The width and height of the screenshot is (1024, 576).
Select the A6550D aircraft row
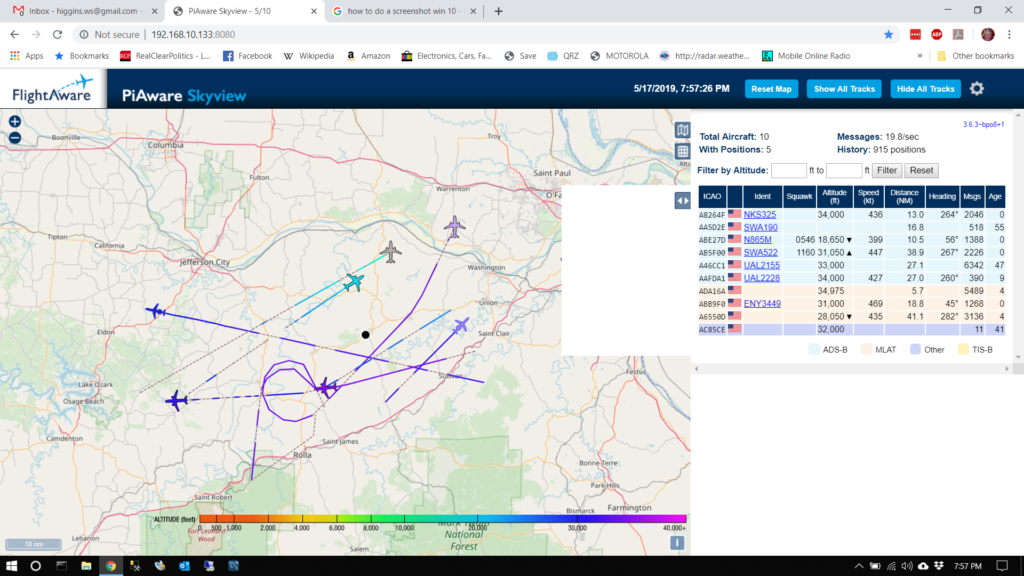pos(852,316)
